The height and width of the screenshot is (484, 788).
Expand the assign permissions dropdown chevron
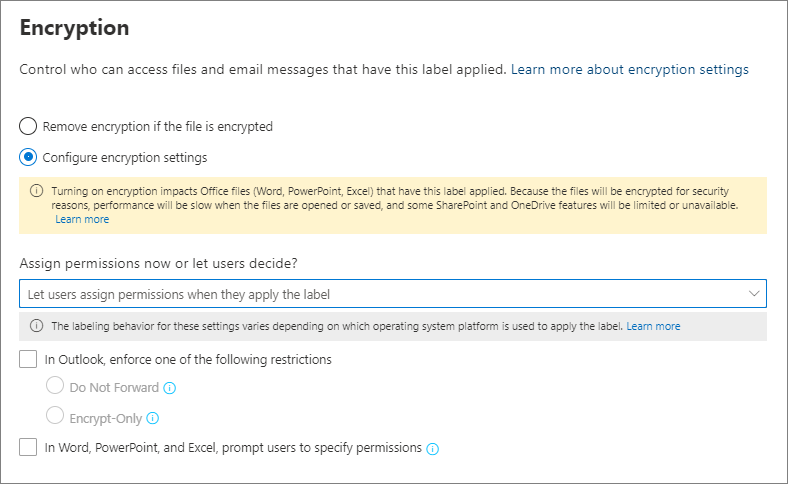[x=754, y=294]
